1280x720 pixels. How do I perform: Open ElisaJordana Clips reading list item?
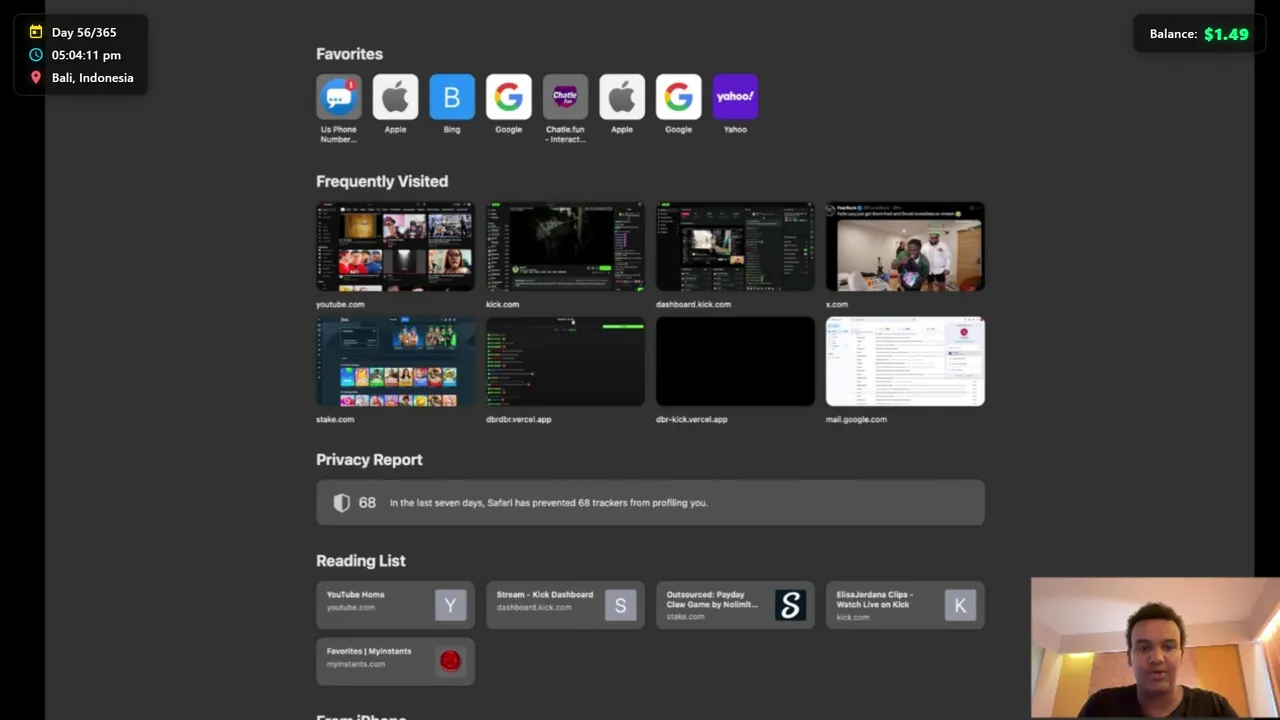(x=905, y=605)
